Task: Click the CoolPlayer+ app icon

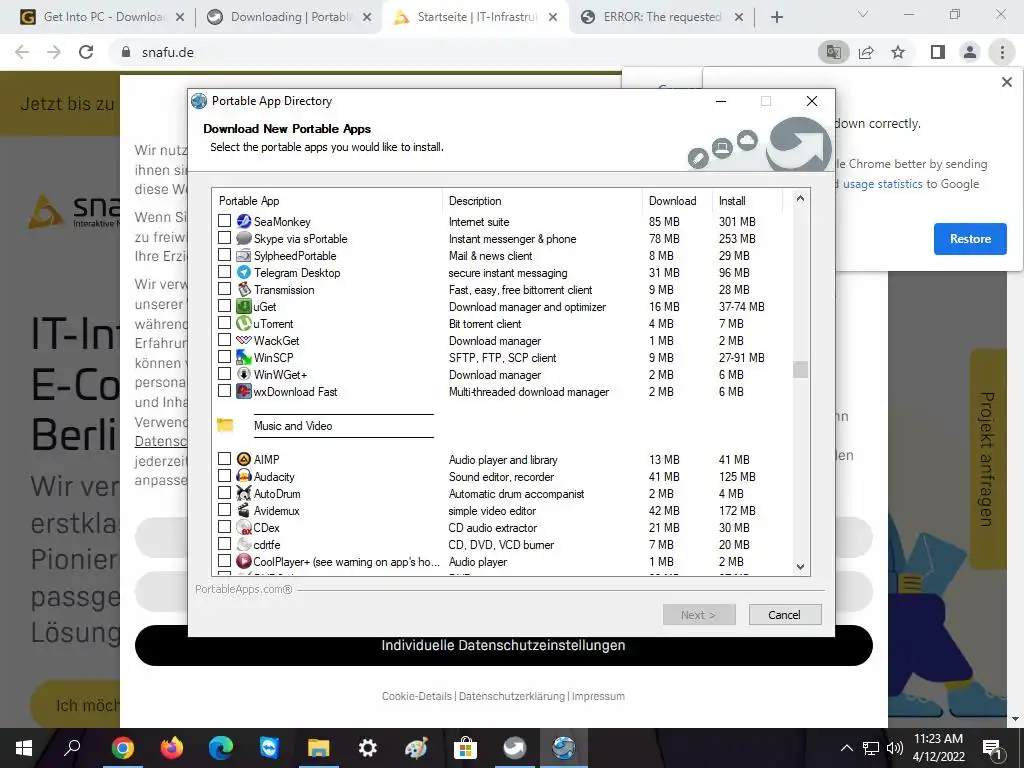Action: coord(244,561)
